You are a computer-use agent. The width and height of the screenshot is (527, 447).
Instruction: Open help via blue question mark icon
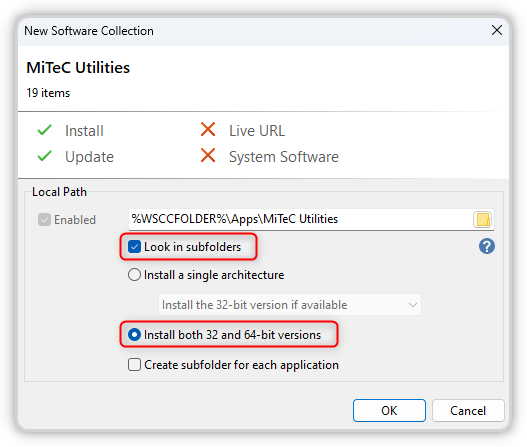tap(486, 246)
